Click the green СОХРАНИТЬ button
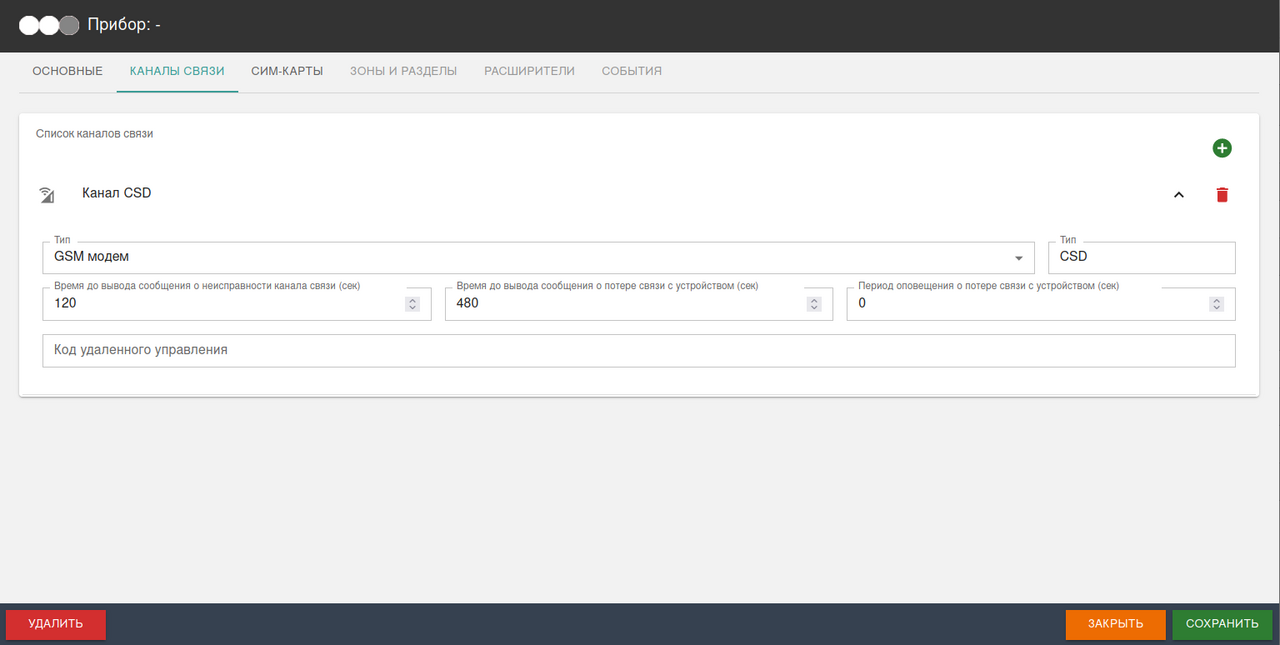1280x645 pixels. tap(1221, 624)
